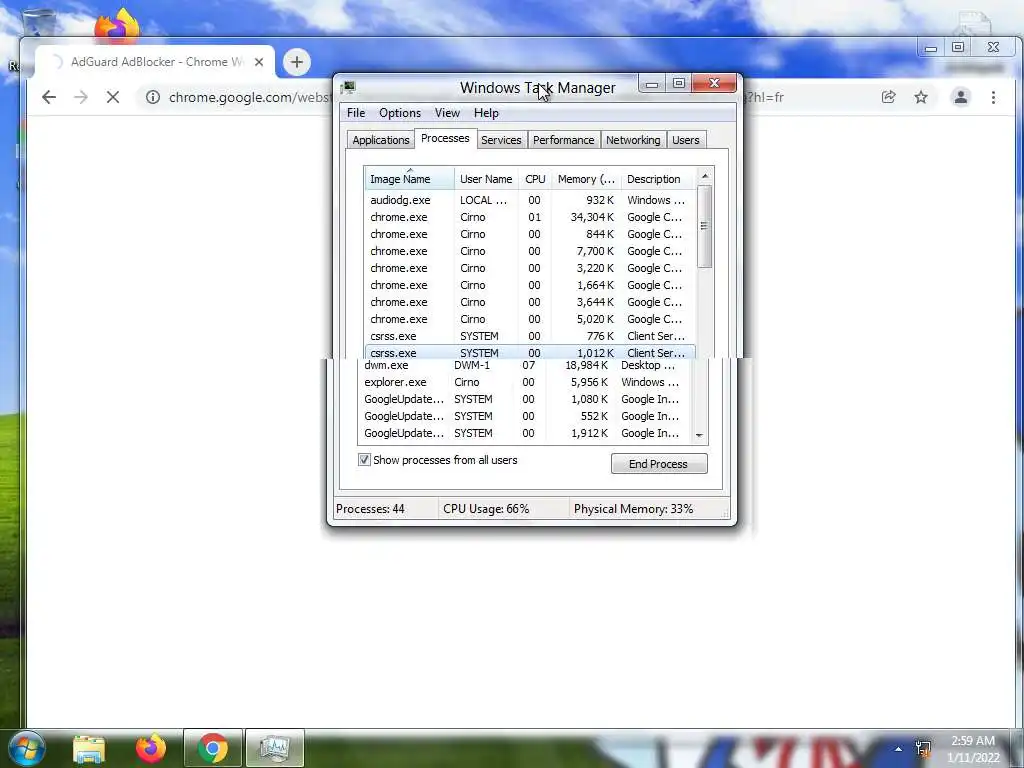Viewport: 1024px width, 768px height.
Task: Open File Explorer from taskbar
Action: tap(89, 748)
